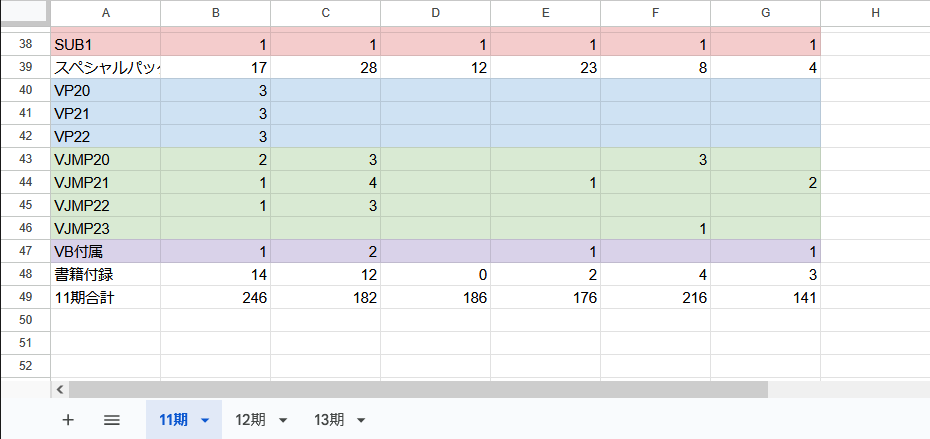
Task: Select the 11期 sheet tab
Action: point(172,420)
